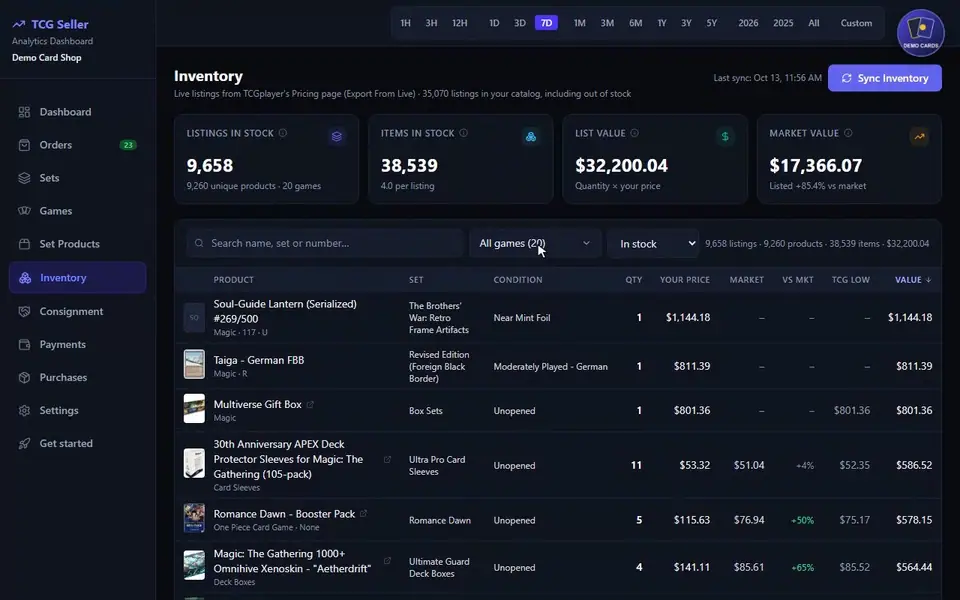Click the Soul-Guide Lantern product name
Screen dimensions: 960x600
click(285, 311)
